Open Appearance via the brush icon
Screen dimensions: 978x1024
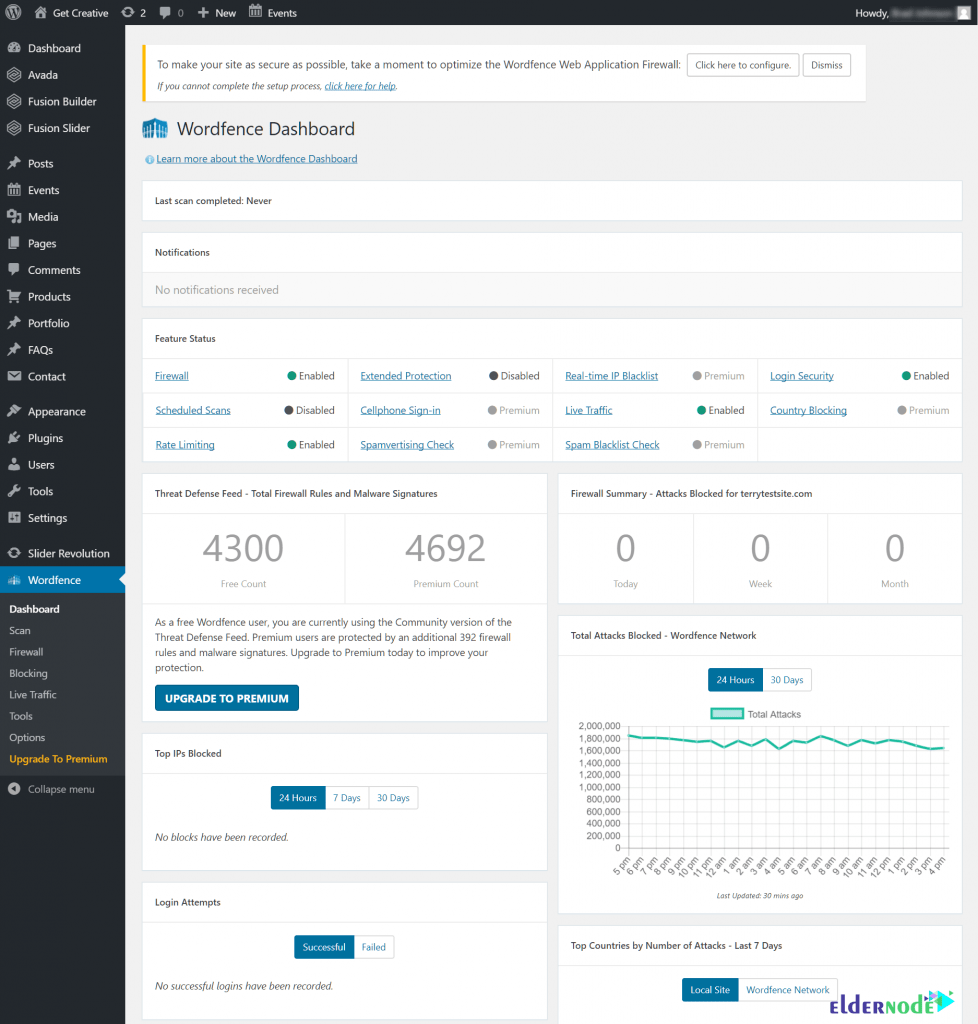click(x=16, y=410)
